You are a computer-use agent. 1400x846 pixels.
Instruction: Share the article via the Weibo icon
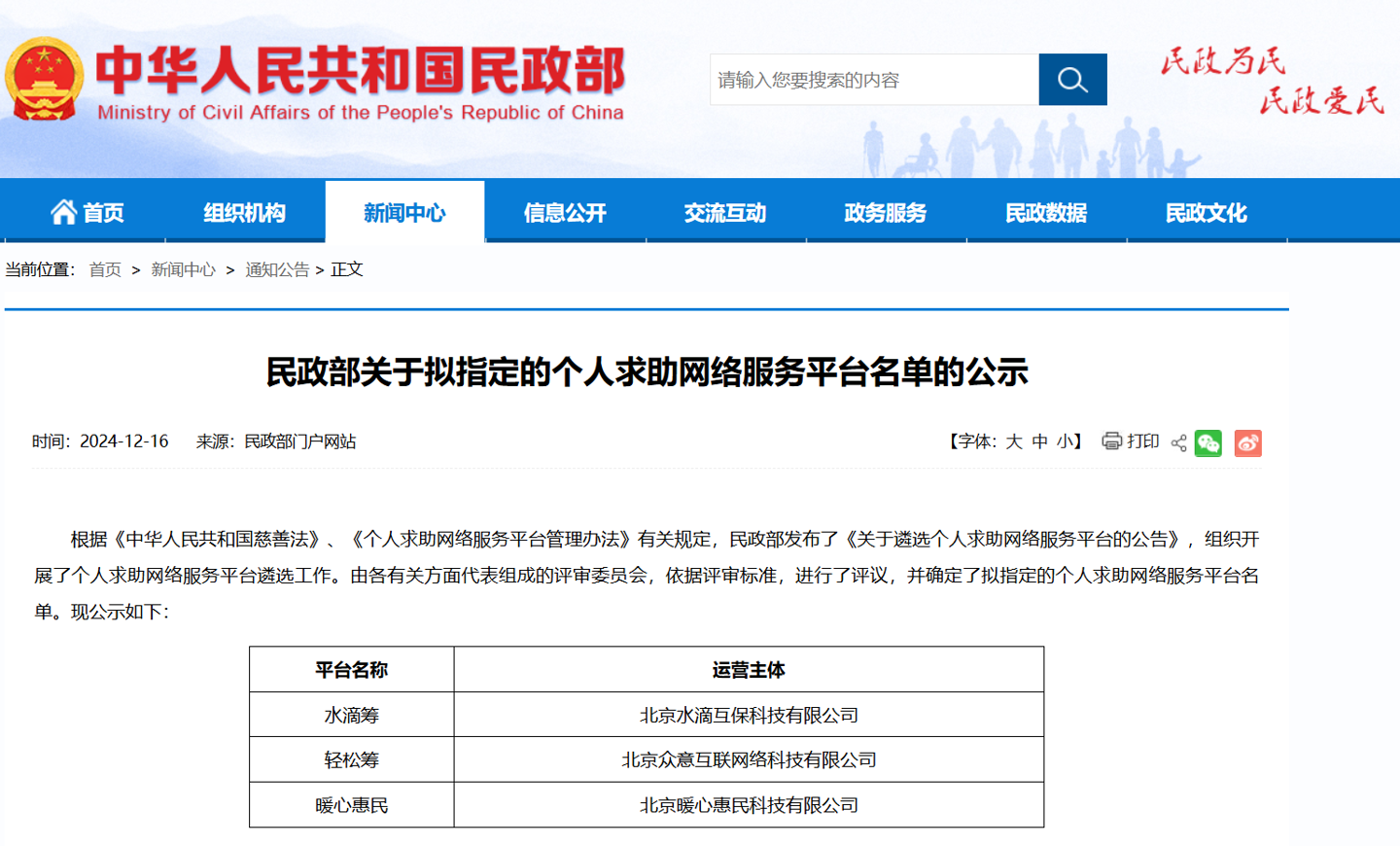pyautogui.click(x=1247, y=442)
